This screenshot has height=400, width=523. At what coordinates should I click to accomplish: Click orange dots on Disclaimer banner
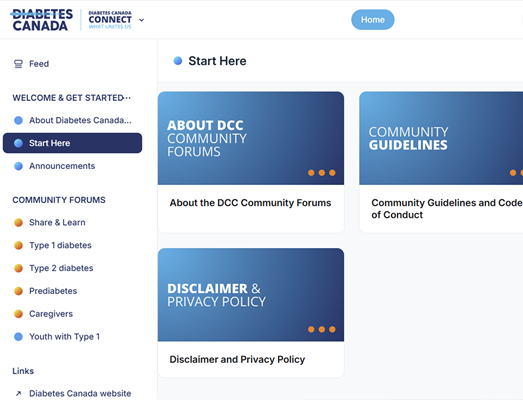[x=322, y=330]
